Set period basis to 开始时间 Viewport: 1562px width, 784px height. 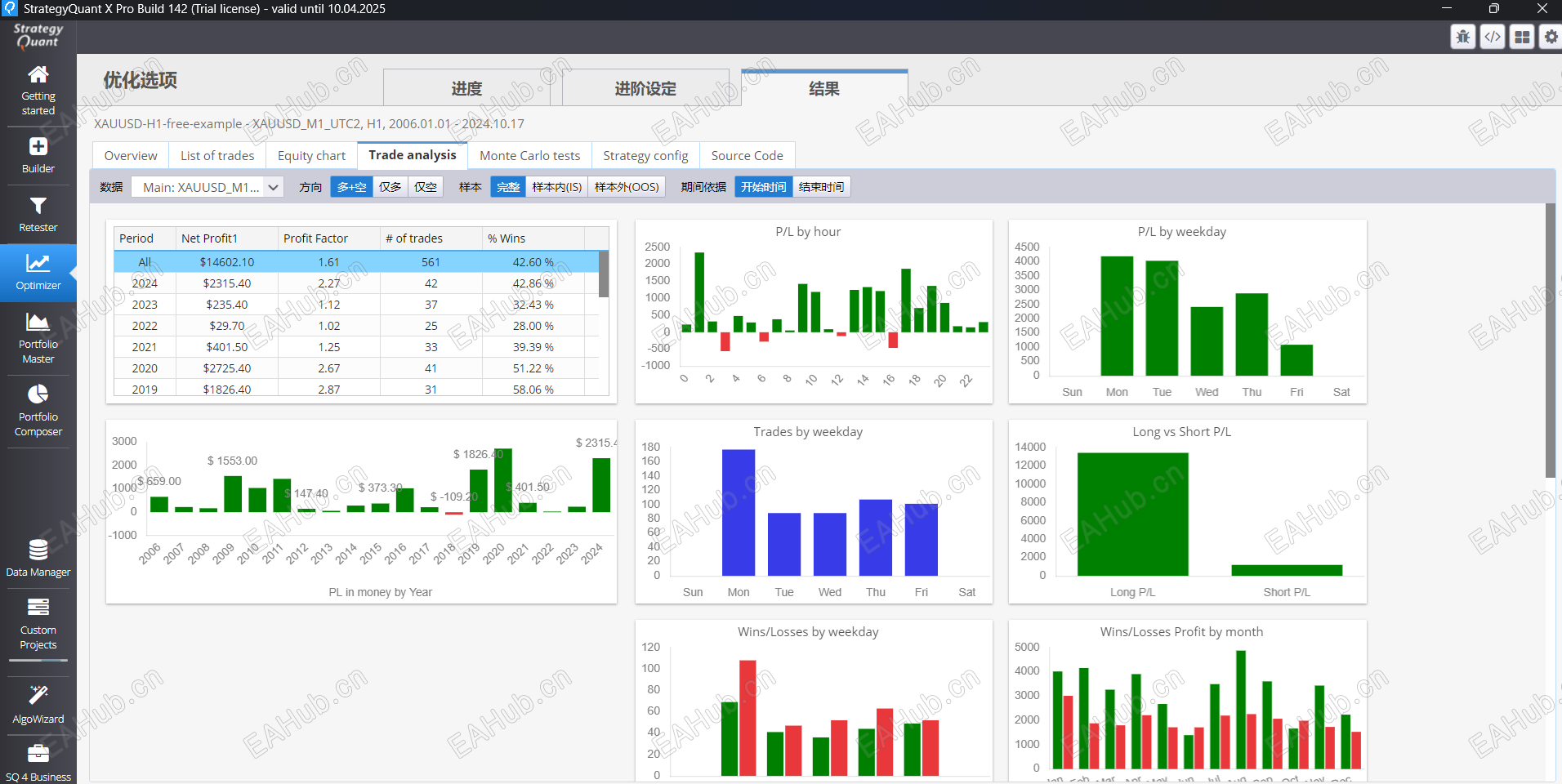click(x=764, y=187)
